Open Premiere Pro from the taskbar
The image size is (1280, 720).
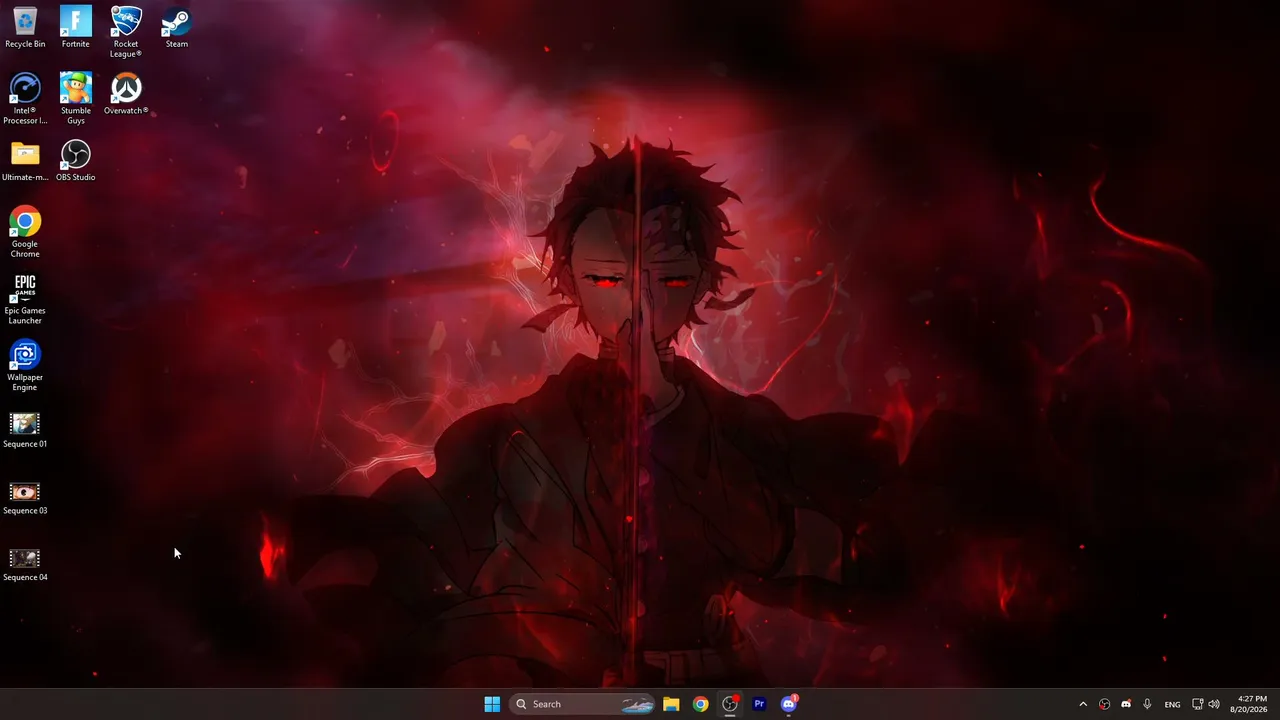tap(759, 704)
